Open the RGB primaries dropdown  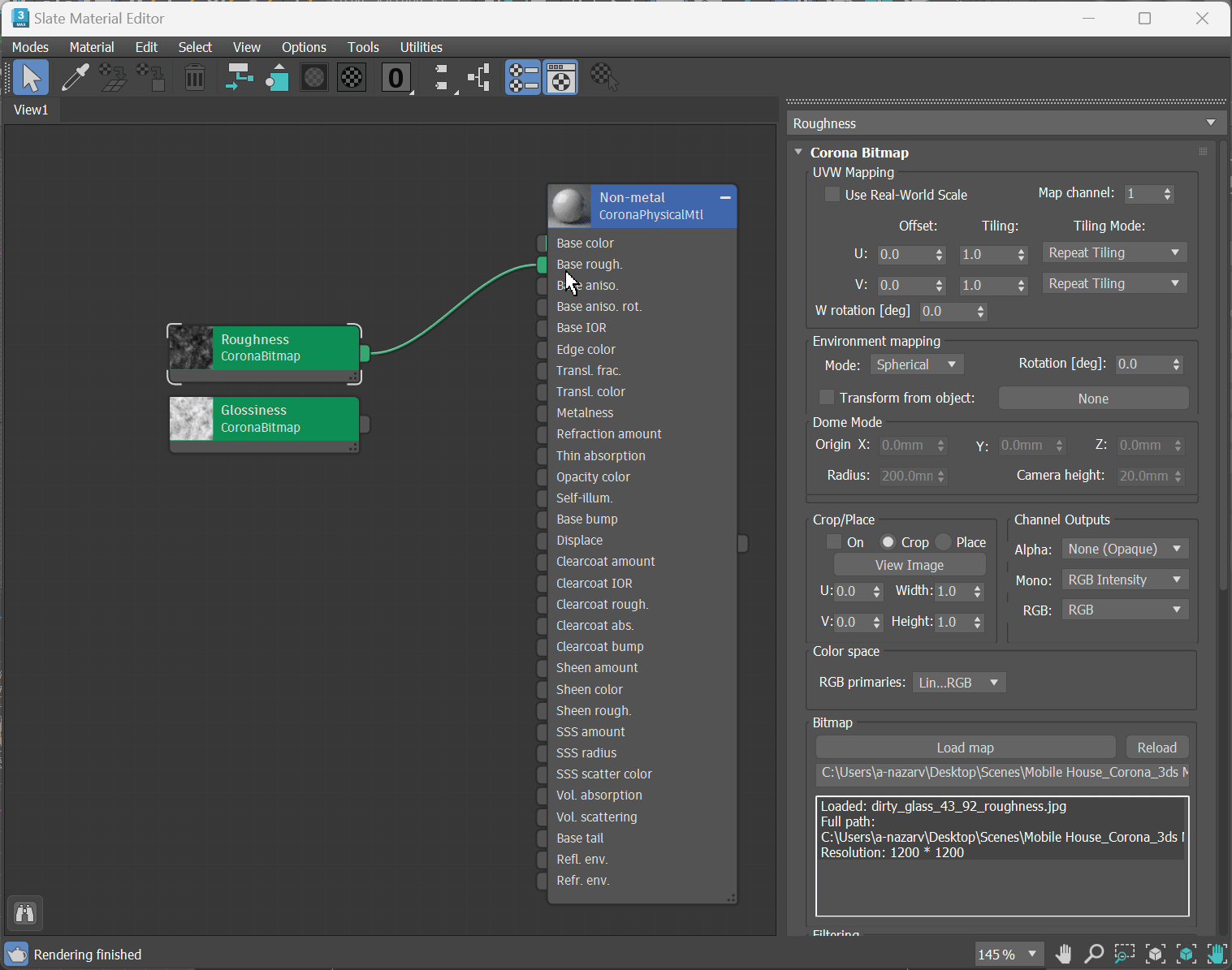(x=959, y=683)
